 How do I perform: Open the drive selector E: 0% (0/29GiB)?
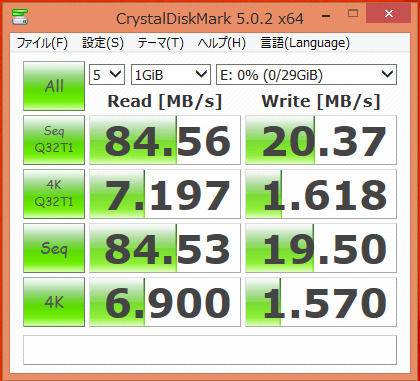click(x=306, y=74)
